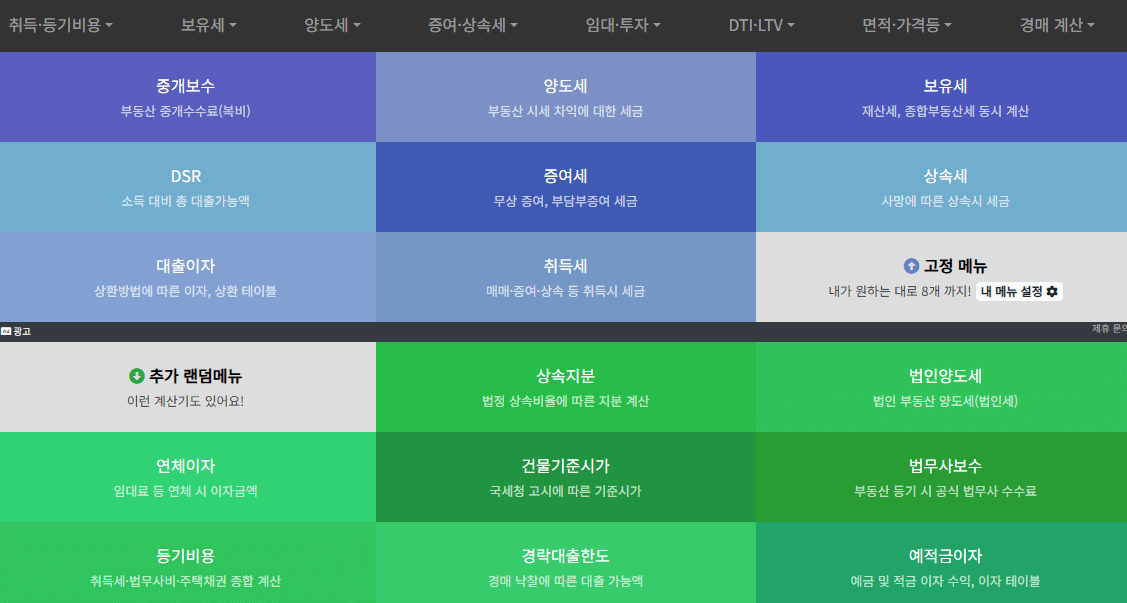This screenshot has width=1127, height=603.
Task: Open the 중개보수 brokerage fee calculator
Action: (186, 95)
